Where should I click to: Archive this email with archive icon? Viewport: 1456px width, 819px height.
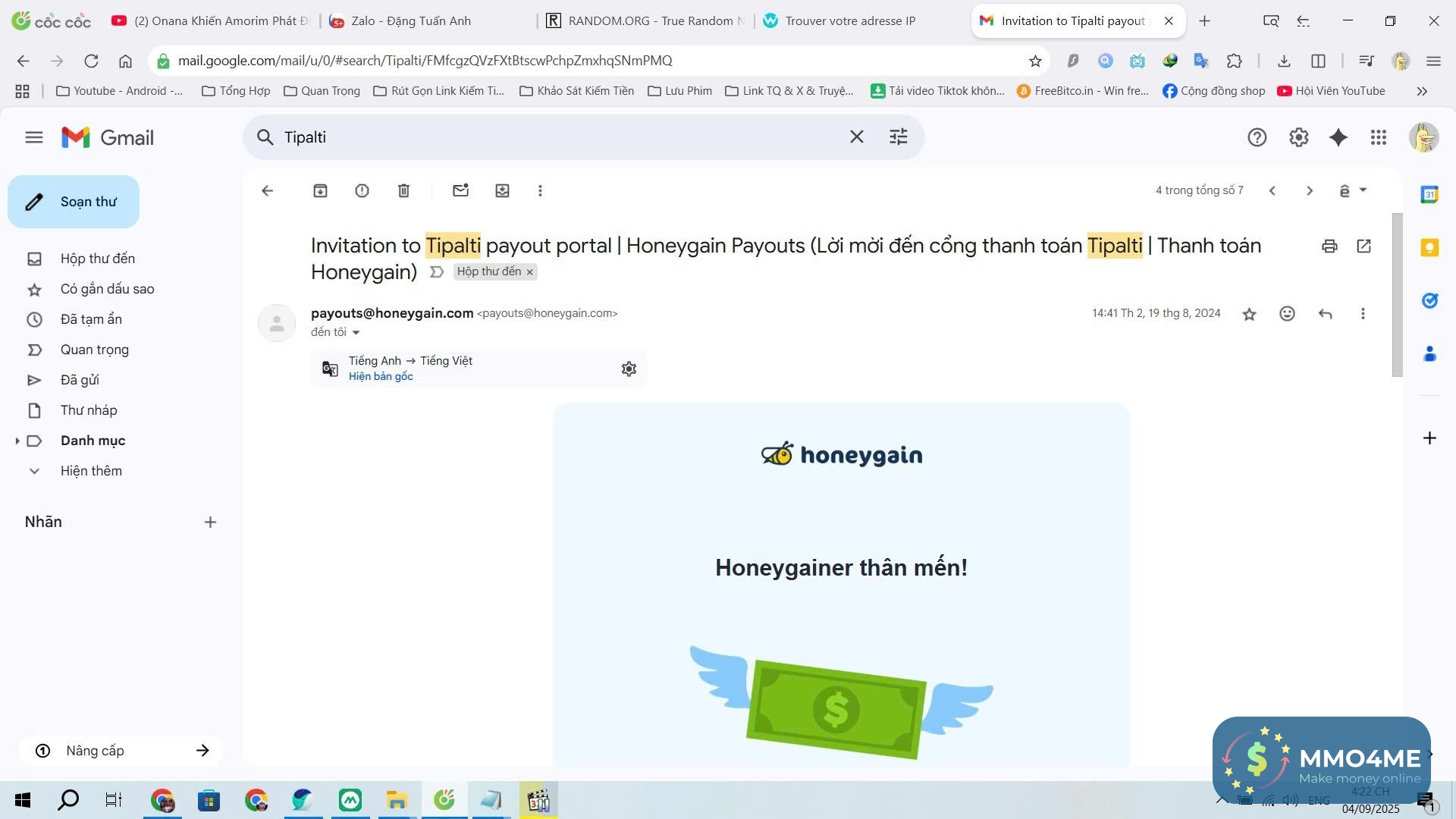(320, 190)
